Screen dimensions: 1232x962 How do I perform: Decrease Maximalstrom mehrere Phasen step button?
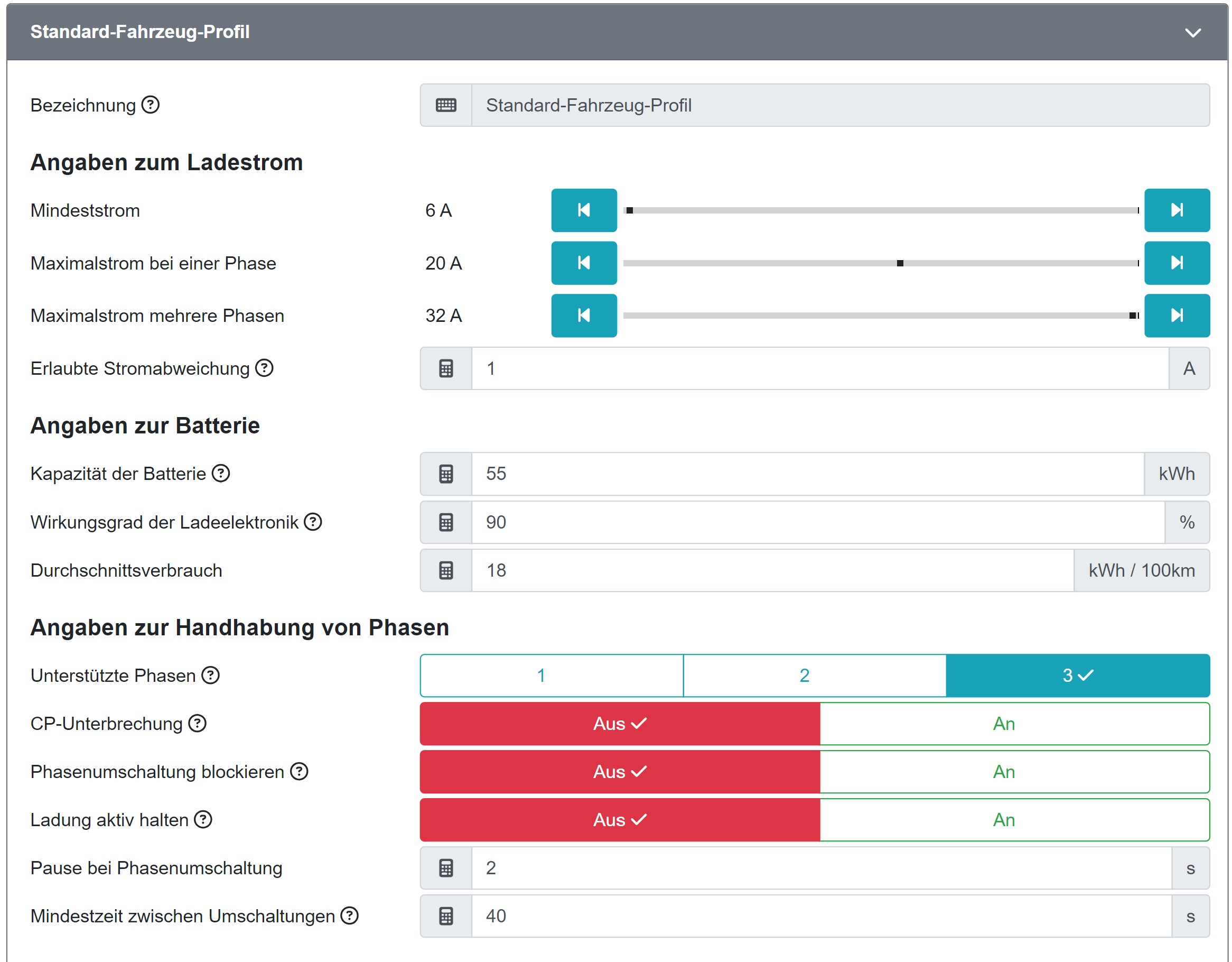(x=583, y=316)
